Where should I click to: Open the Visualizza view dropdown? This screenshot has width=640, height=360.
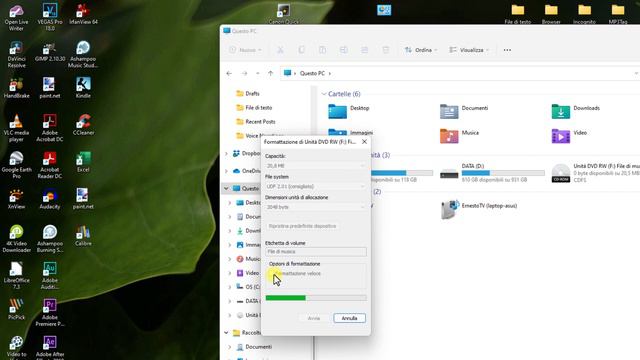pos(469,50)
